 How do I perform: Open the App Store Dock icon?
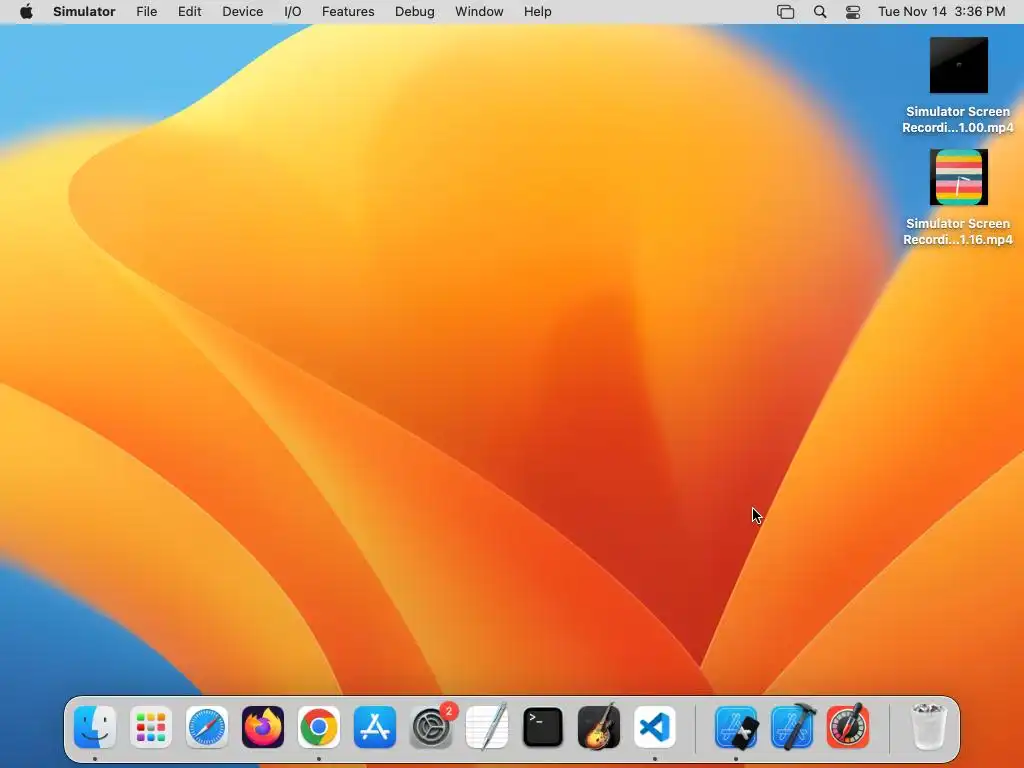point(375,727)
